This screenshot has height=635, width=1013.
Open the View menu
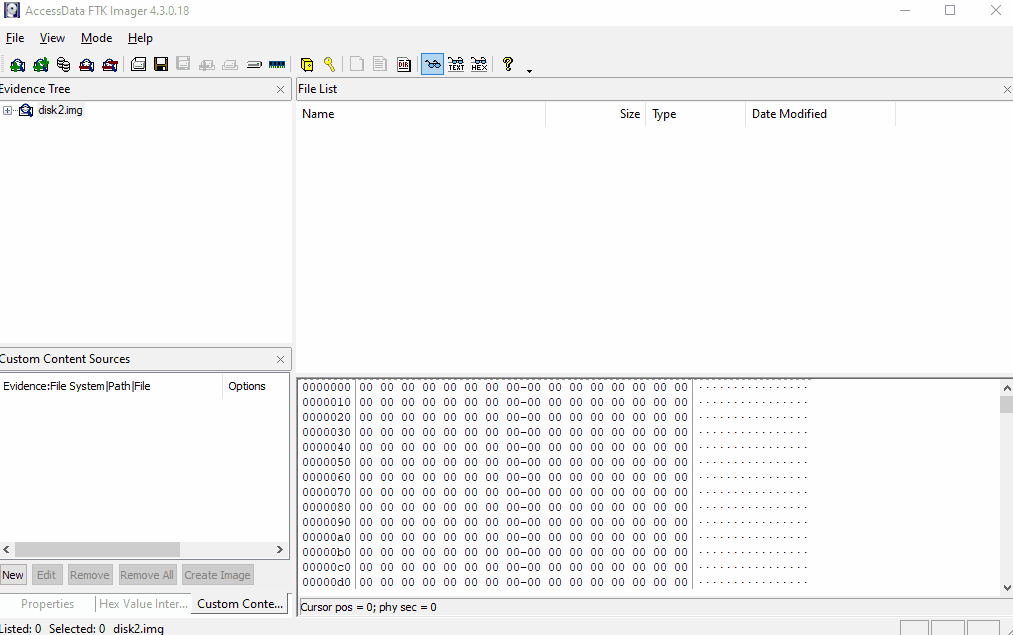52,38
